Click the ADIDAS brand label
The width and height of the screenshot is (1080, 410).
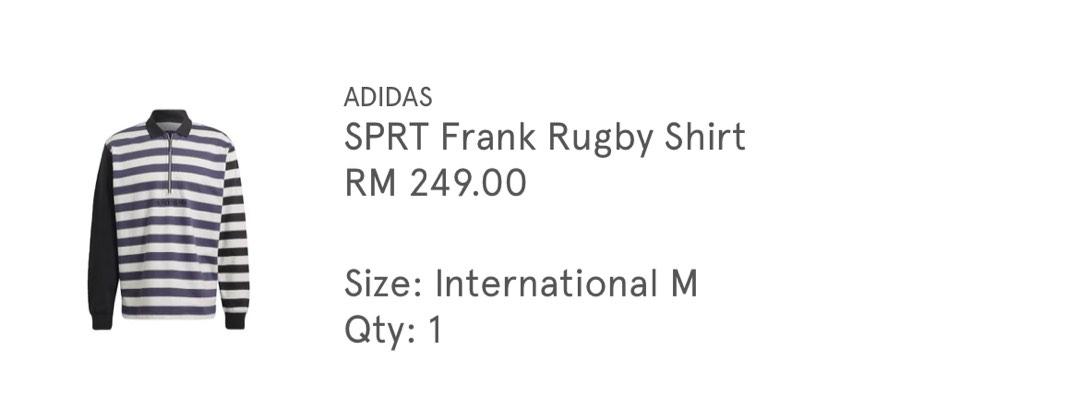pyautogui.click(x=388, y=98)
